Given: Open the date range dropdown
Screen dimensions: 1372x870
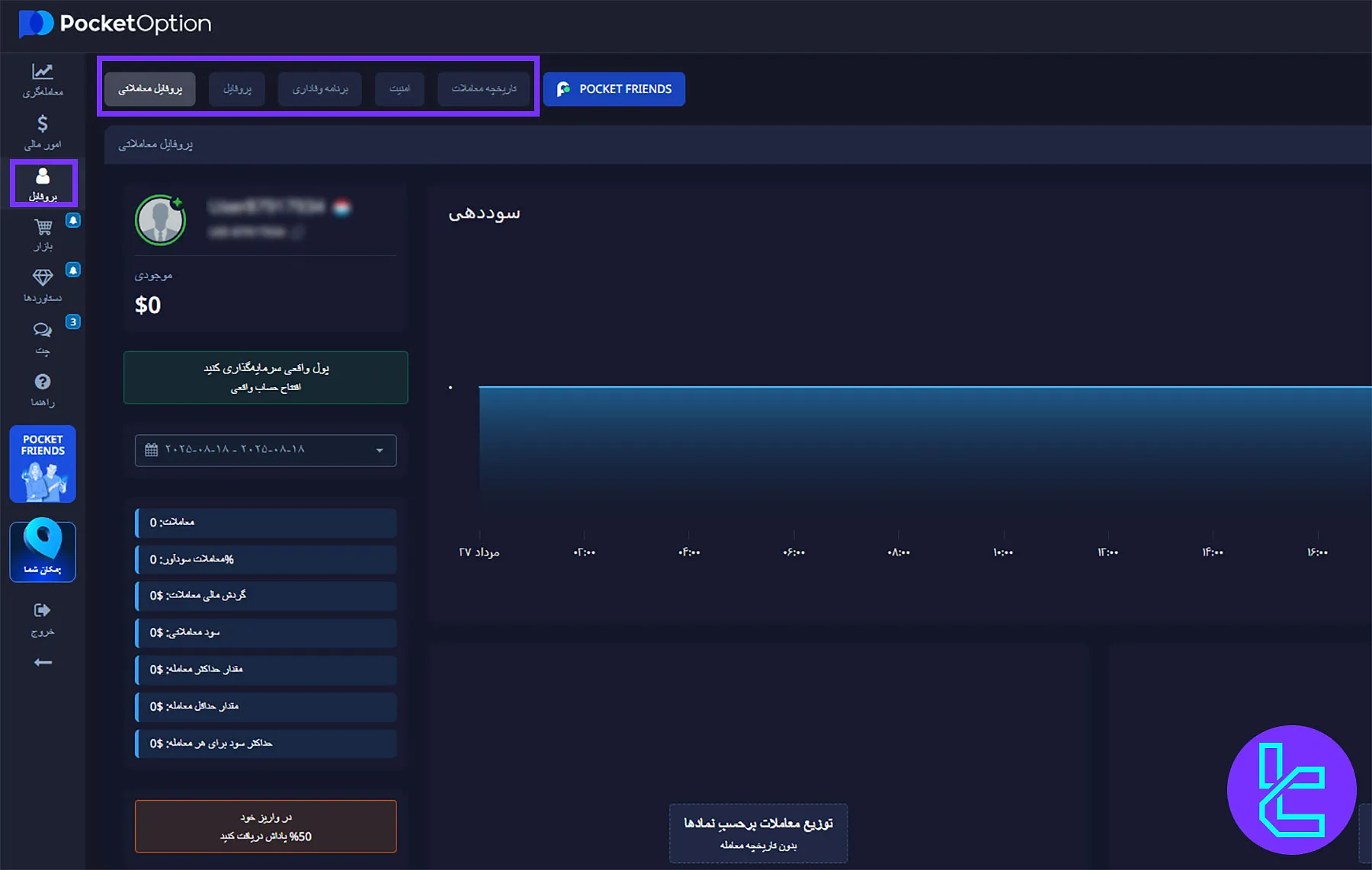Looking at the screenshot, I should click(x=379, y=450).
